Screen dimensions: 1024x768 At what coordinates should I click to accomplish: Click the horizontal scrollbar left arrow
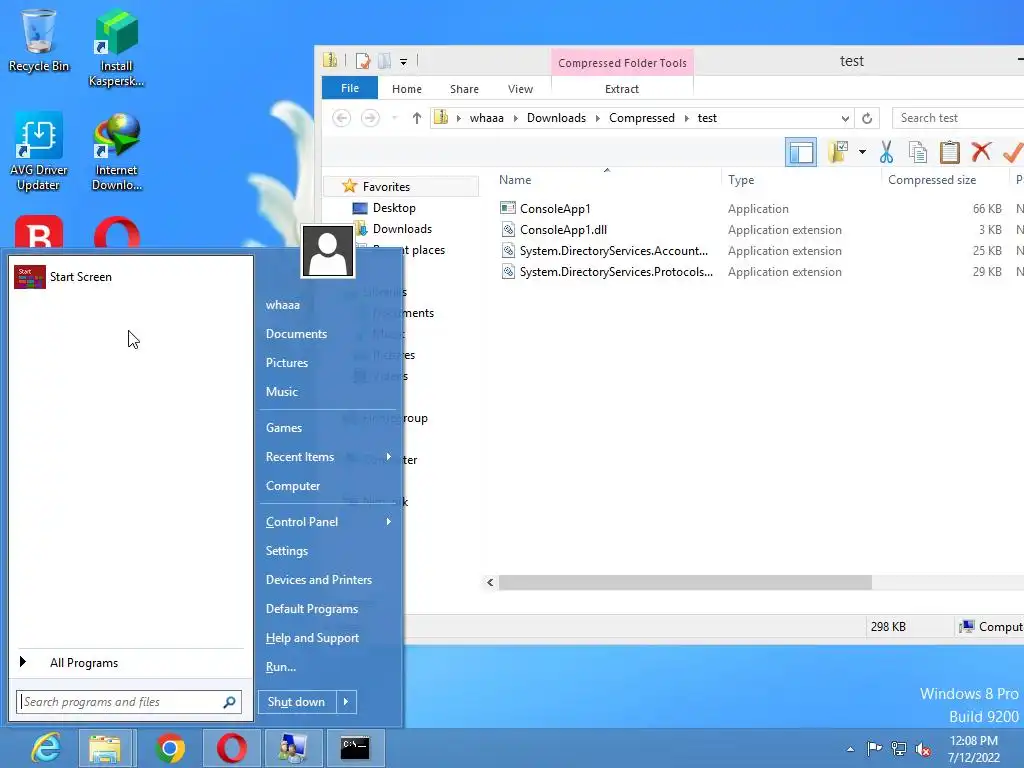click(x=490, y=583)
